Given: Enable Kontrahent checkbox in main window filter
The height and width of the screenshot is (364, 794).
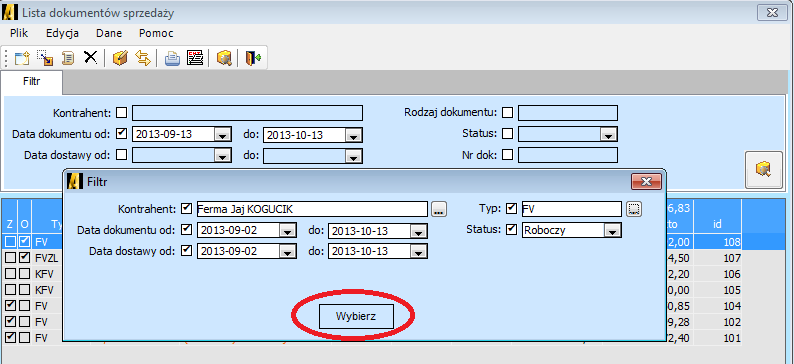Looking at the screenshot, I should (122, 112).
